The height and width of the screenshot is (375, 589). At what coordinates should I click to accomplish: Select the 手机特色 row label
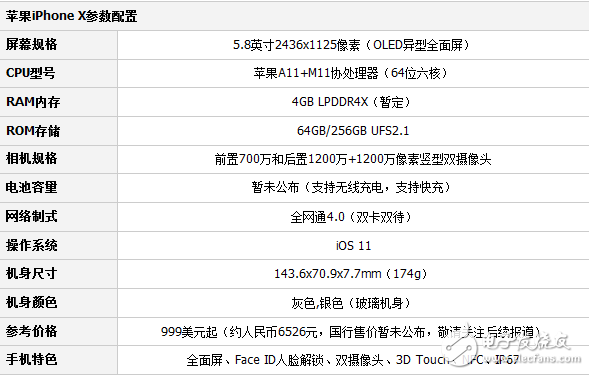point(32,360)
